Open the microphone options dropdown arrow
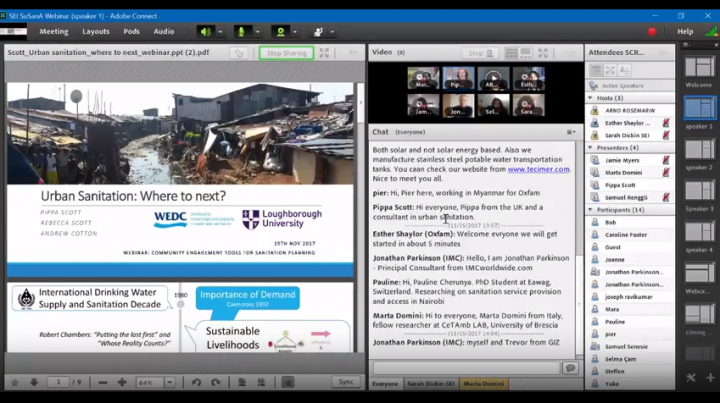 point(256,32)
